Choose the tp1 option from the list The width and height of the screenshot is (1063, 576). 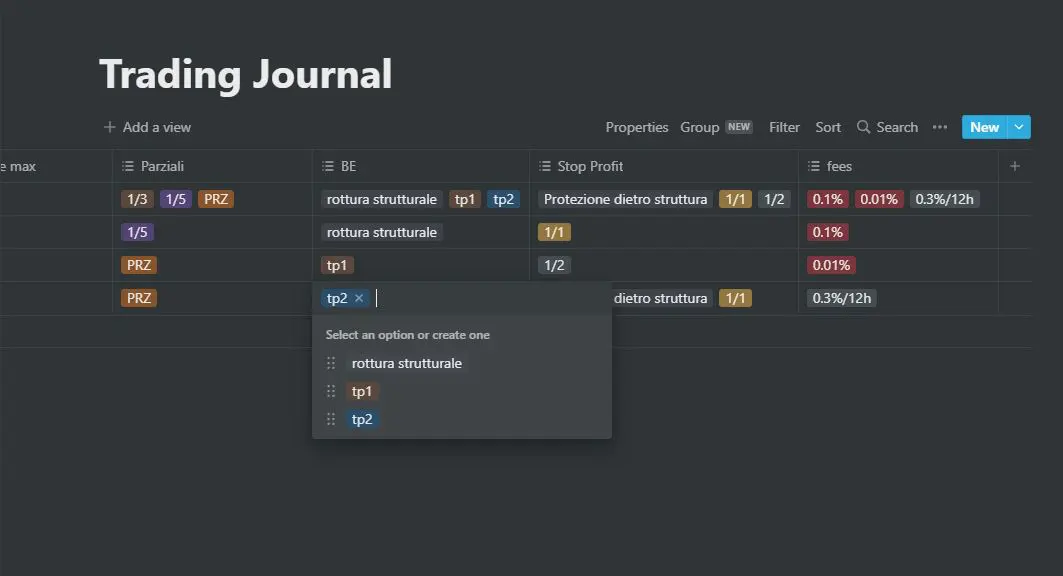[361, 391]
